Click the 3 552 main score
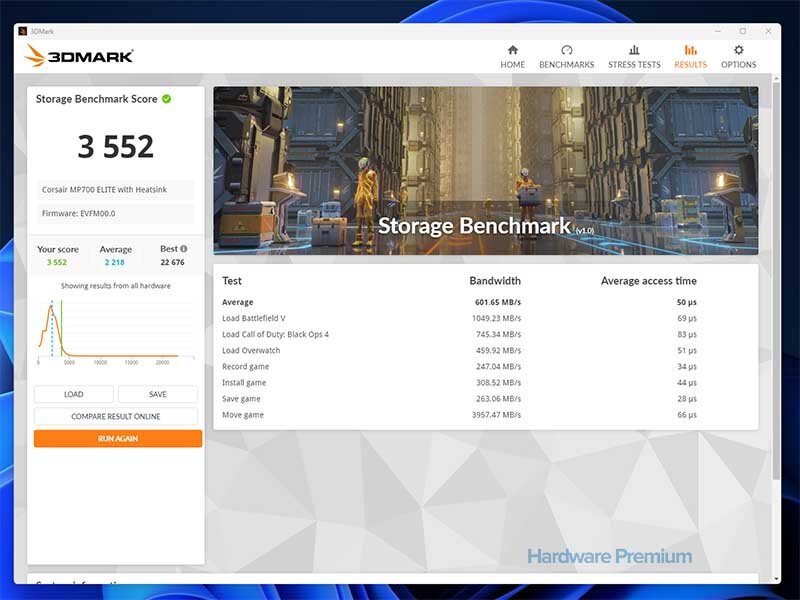Screen dimensions: 800x600 coord(116,146)
